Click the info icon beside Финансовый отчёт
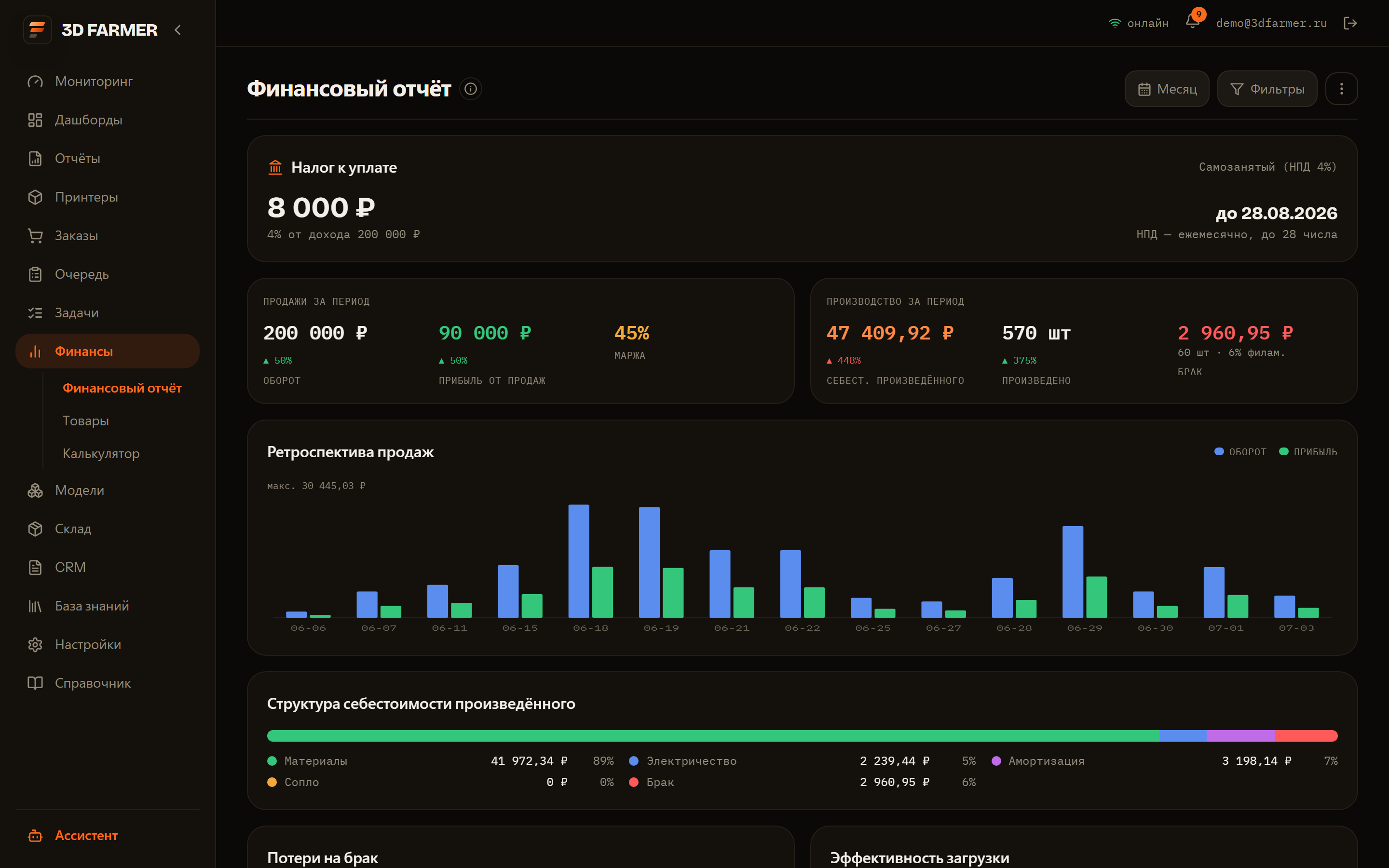 [x=471, y=89]
